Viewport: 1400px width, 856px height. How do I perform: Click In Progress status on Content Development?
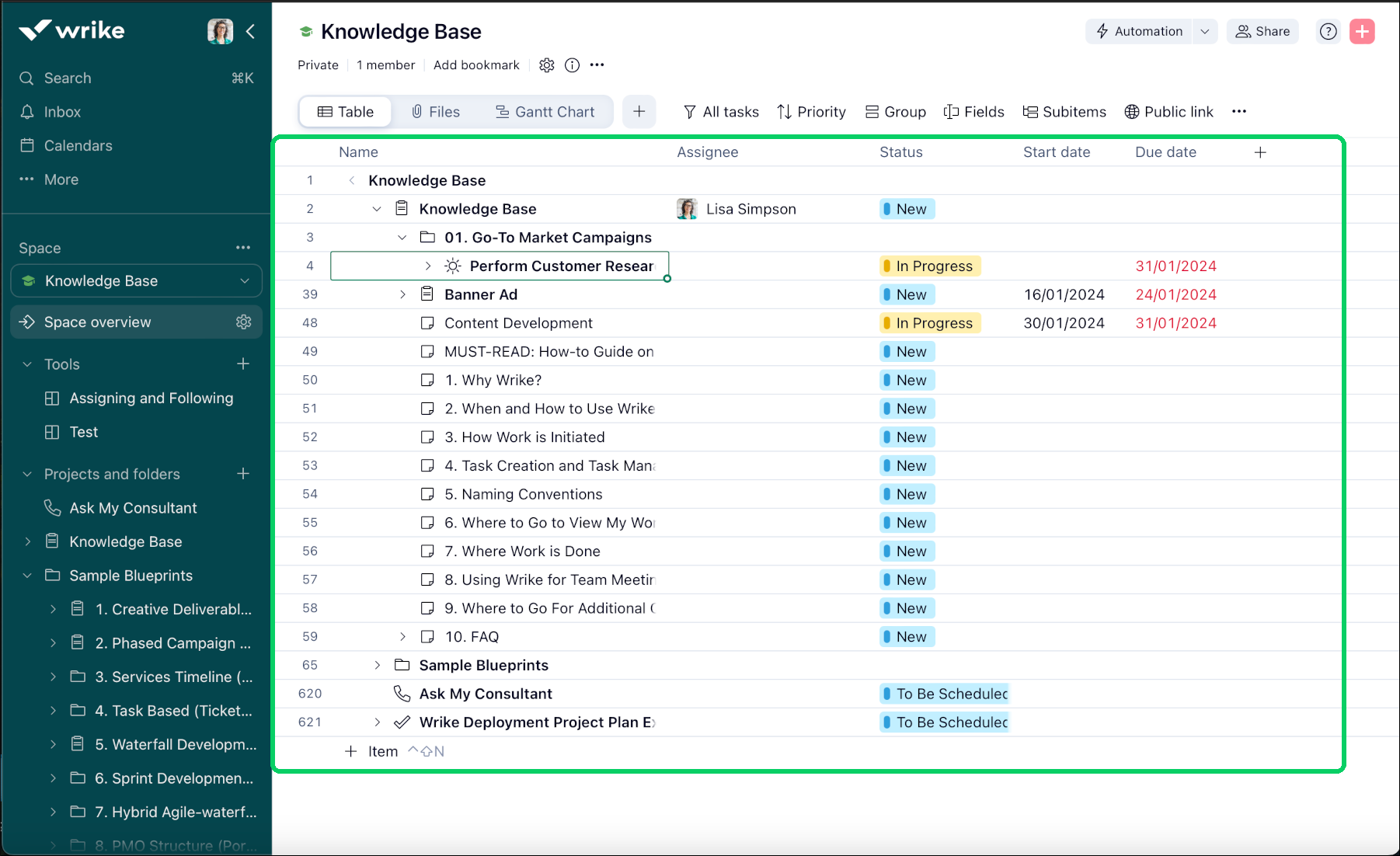pyautogui.click(x=931, y=323)
